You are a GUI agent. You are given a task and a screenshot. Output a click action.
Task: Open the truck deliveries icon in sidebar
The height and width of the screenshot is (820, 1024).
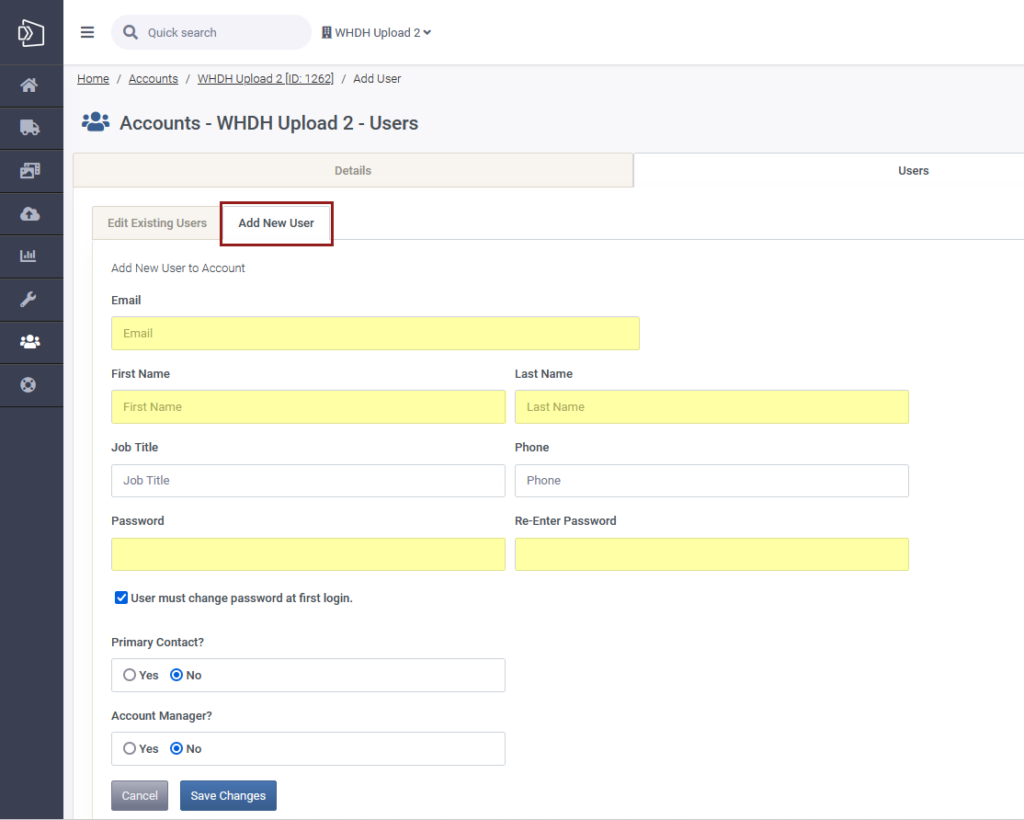click(29, 127)
